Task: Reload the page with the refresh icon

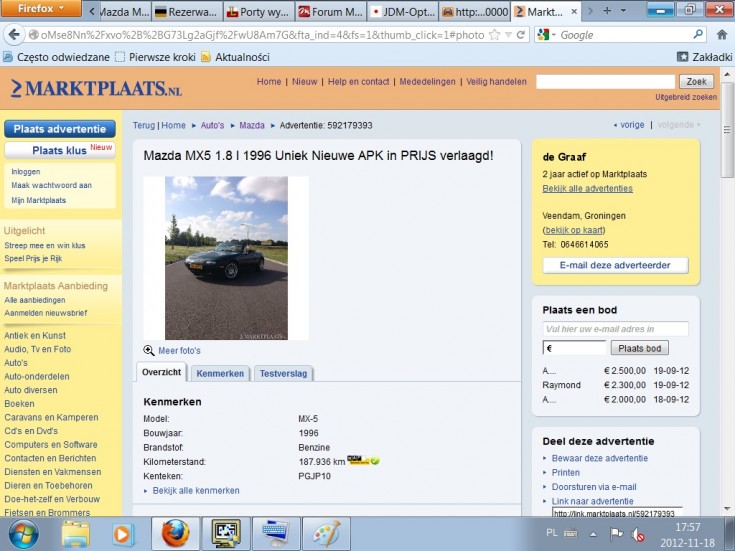Action: (520, 35)
